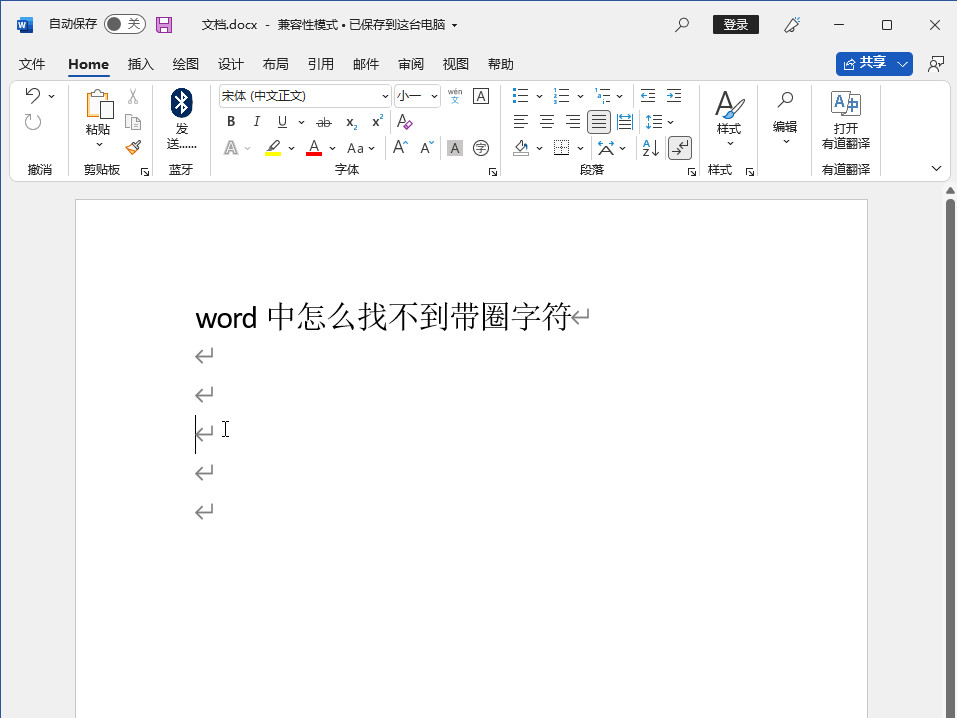The image size is (957, 718).
Task: Click the clear formatting eraser icon
Action: (x=404, y=122)
